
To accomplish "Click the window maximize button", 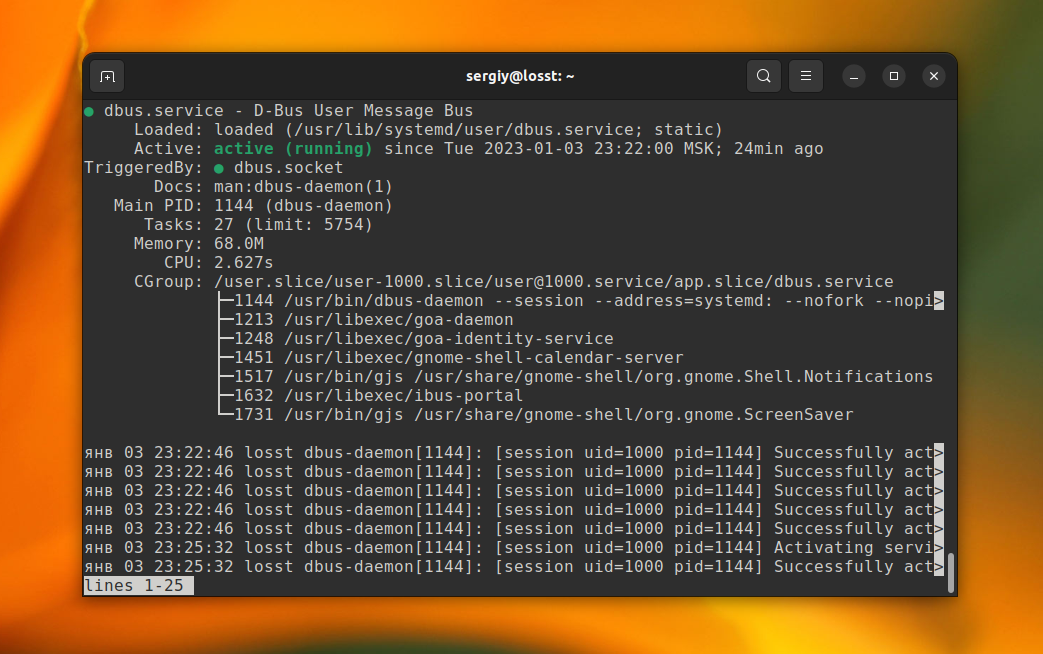I will point(893,76).
